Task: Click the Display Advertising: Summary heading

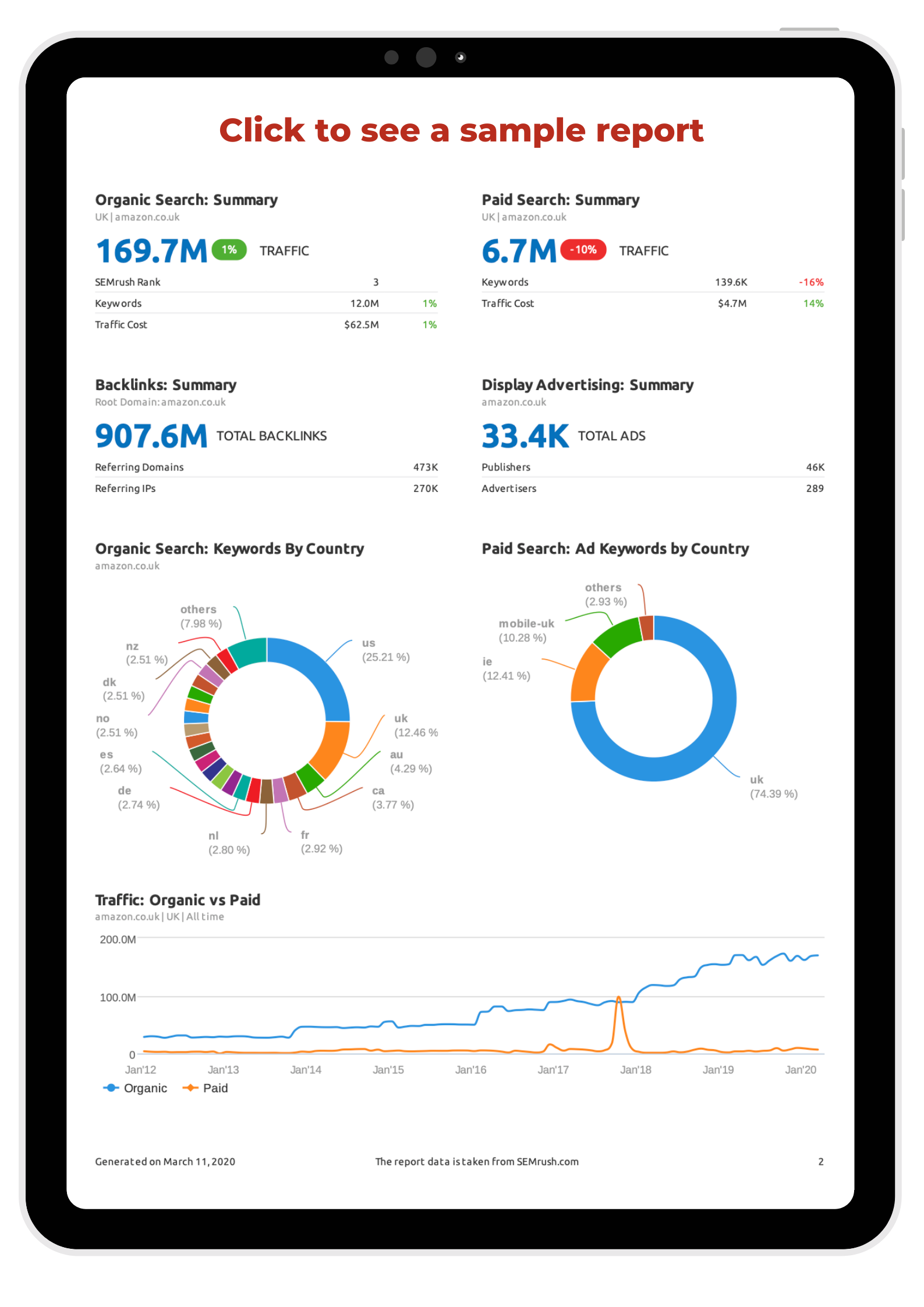Action: click(x=587, y=385)
